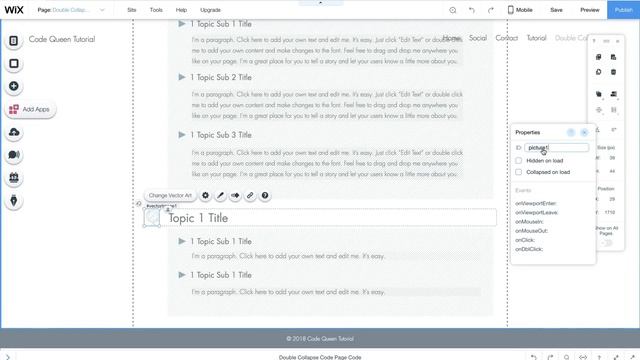Undo last action in top bar
640x360 pixels.
click(472, 10)
